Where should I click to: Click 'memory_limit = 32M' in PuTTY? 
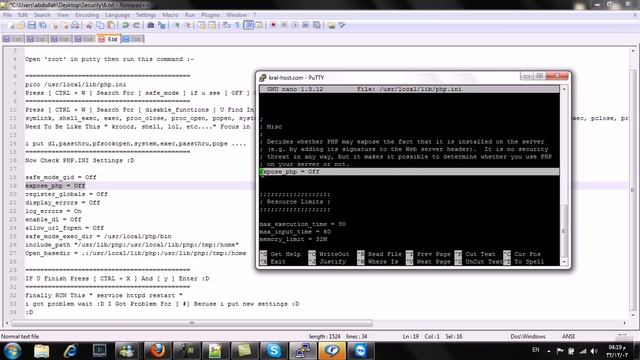293,239
